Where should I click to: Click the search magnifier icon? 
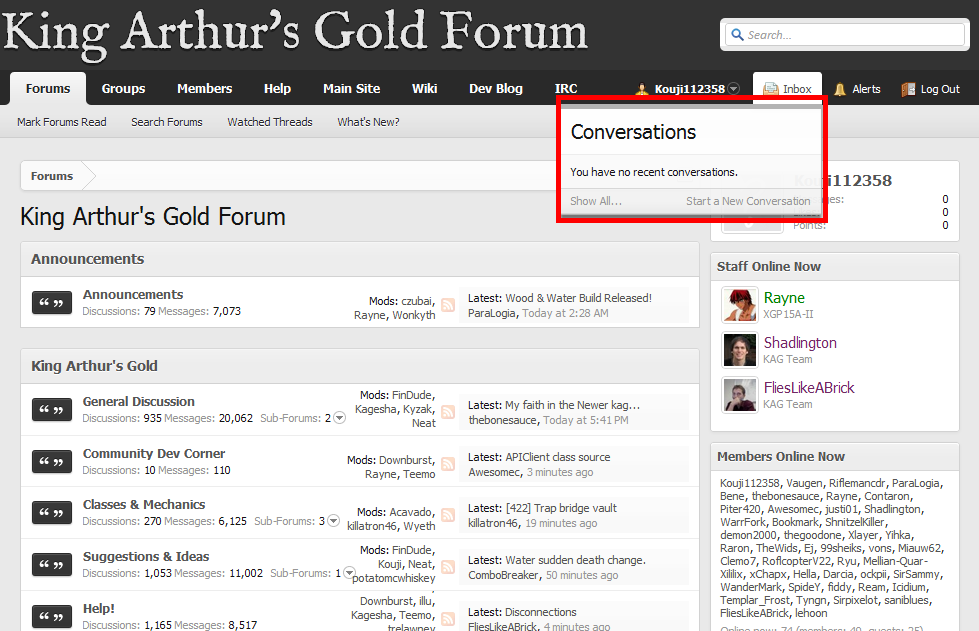(737, 35)
